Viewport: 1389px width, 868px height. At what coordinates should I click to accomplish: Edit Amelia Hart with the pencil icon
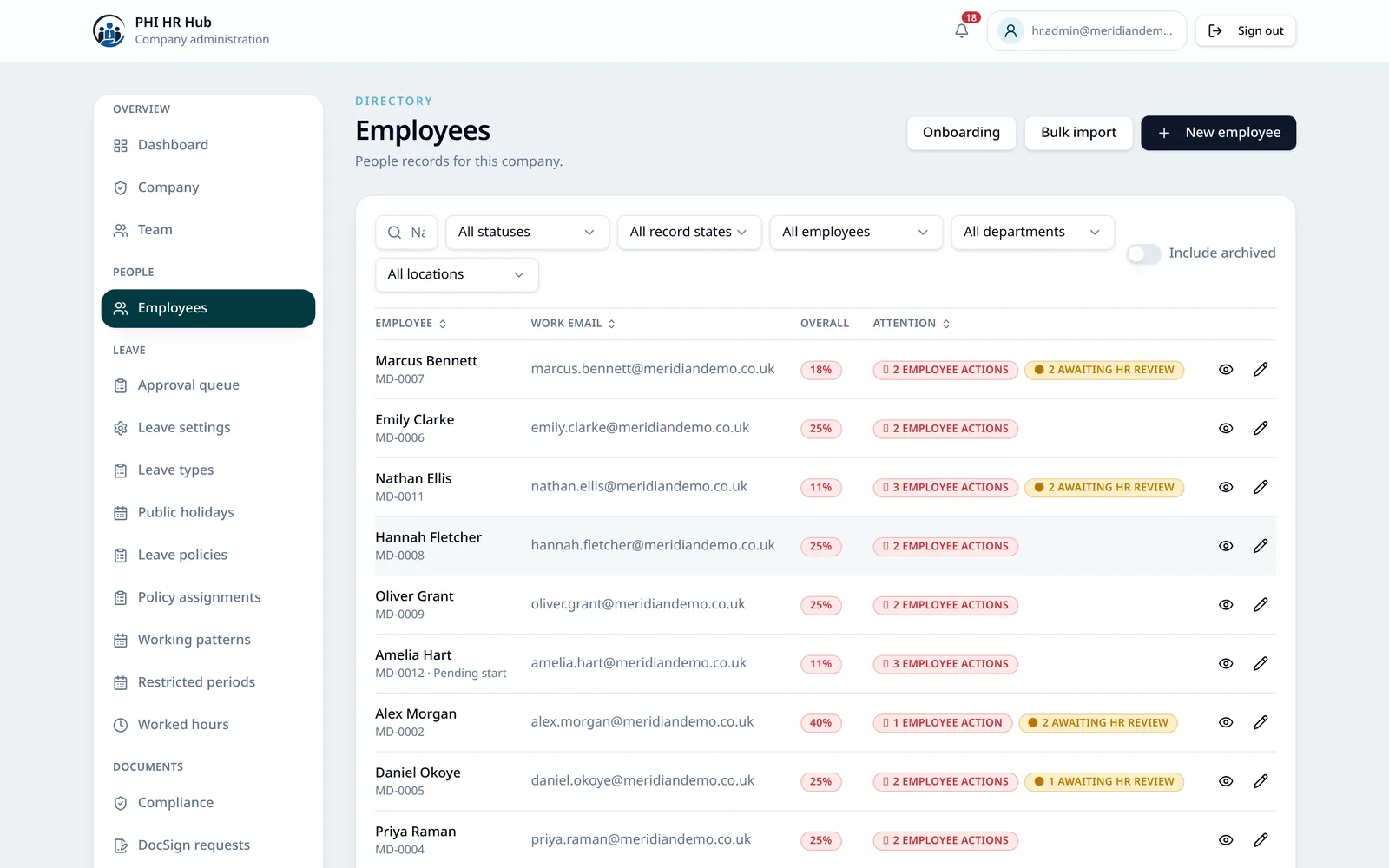[1261, 664]
